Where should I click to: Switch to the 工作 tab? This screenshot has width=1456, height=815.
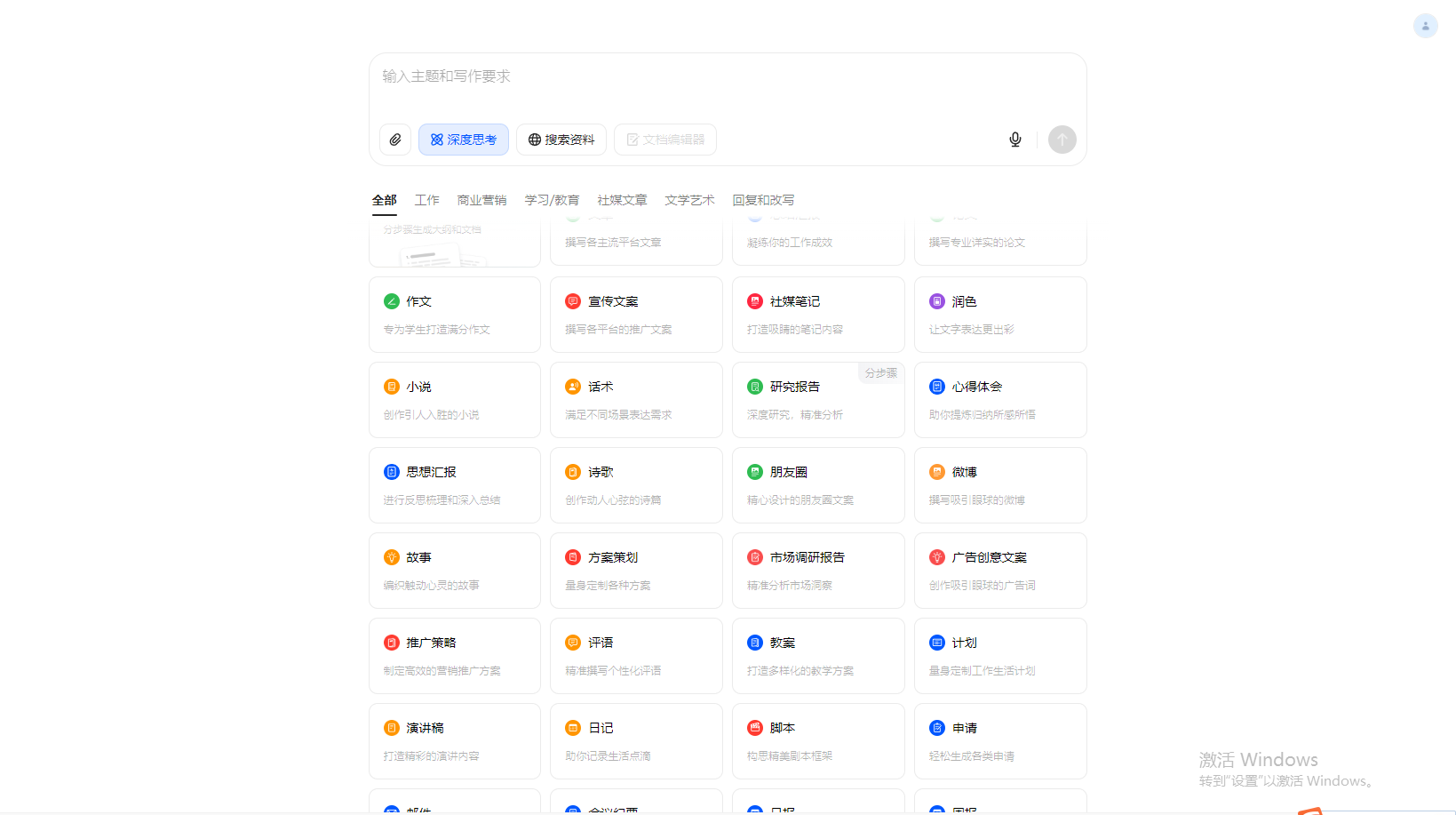pyautogui.click(x=426, y=200)
